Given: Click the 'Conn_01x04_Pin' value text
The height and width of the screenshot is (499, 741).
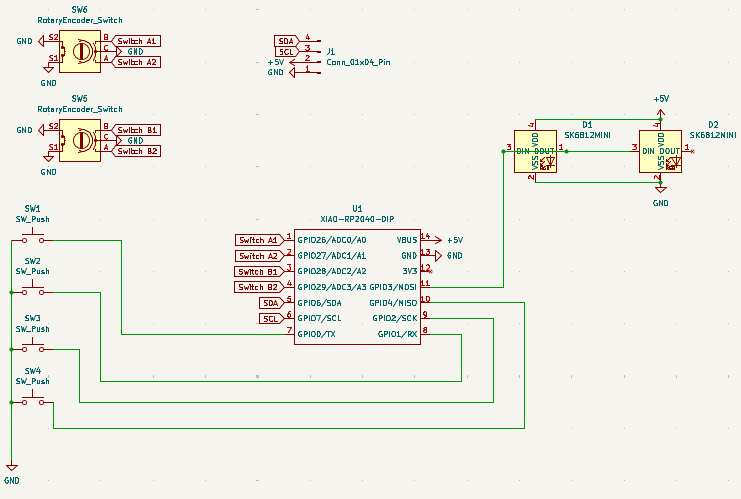Looking at the screenshot, I should (x=358, y=62).
